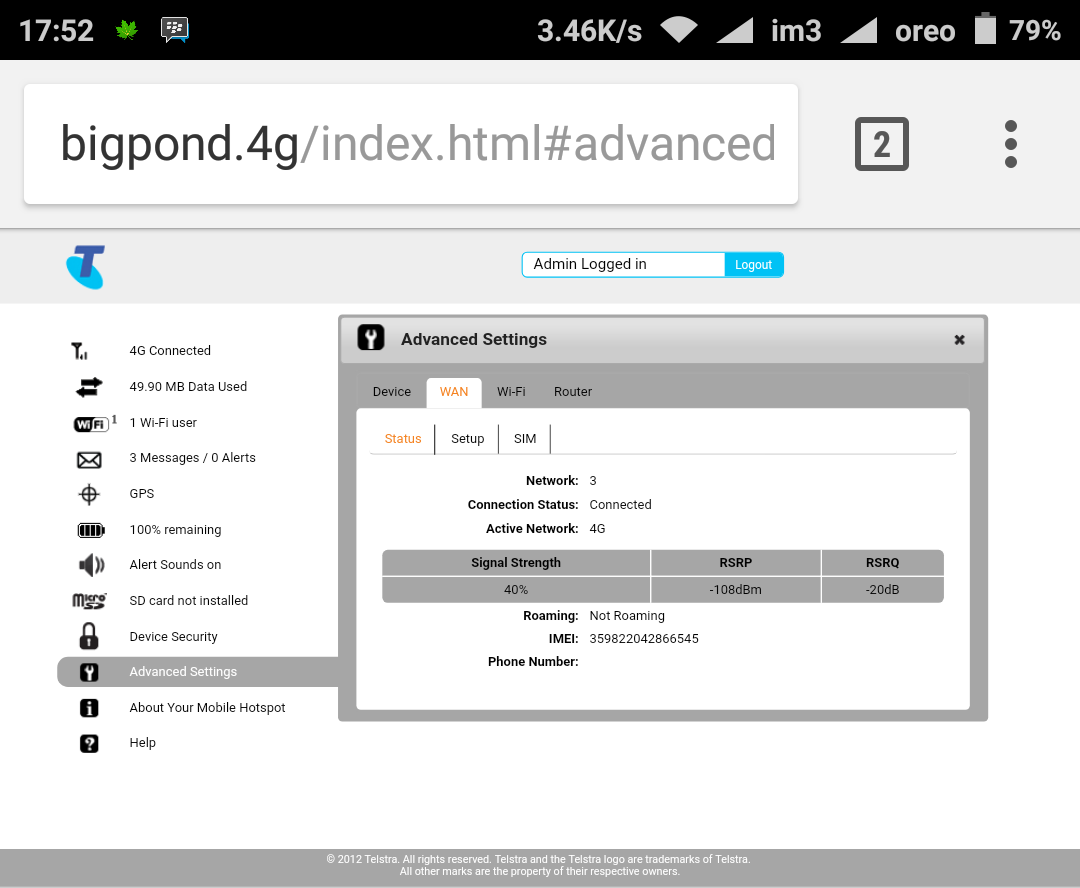Click the data usage arrows icon

(x=89, y=387)
